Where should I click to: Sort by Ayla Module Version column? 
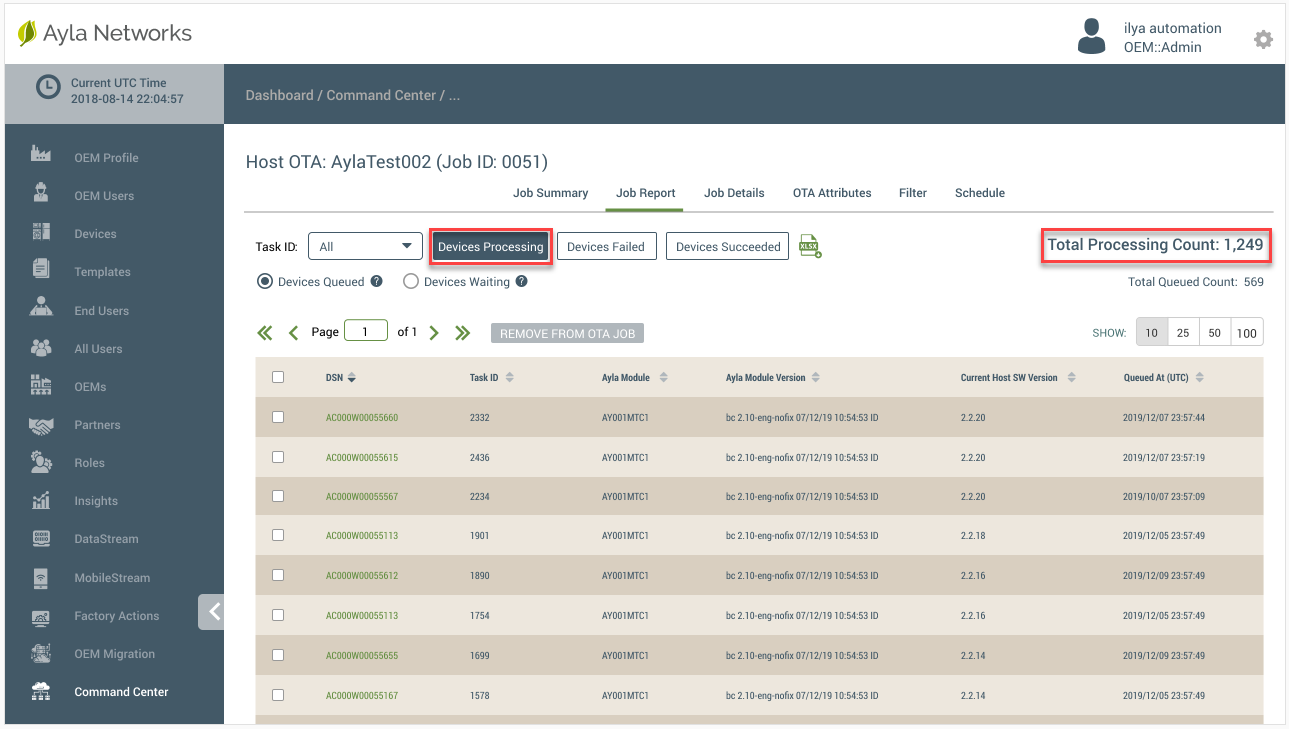point(816,378)
